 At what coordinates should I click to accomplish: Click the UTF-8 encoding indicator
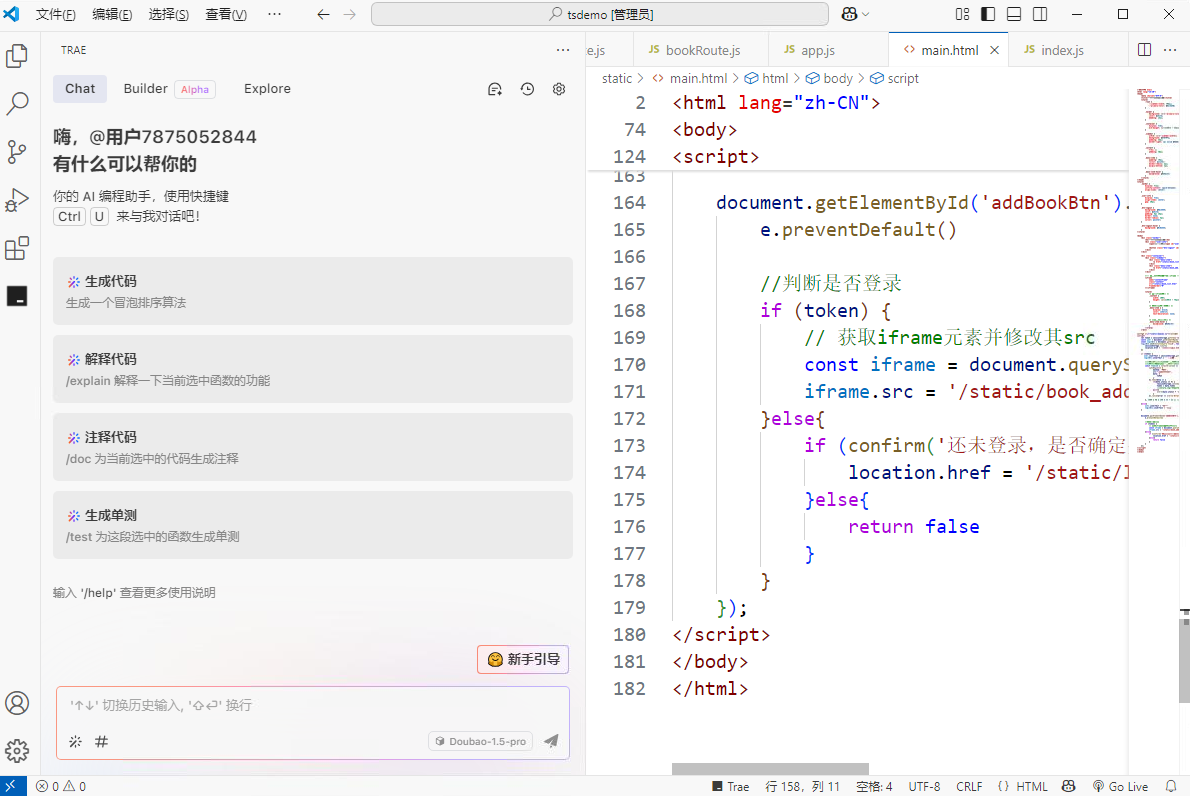coord(924,786)
